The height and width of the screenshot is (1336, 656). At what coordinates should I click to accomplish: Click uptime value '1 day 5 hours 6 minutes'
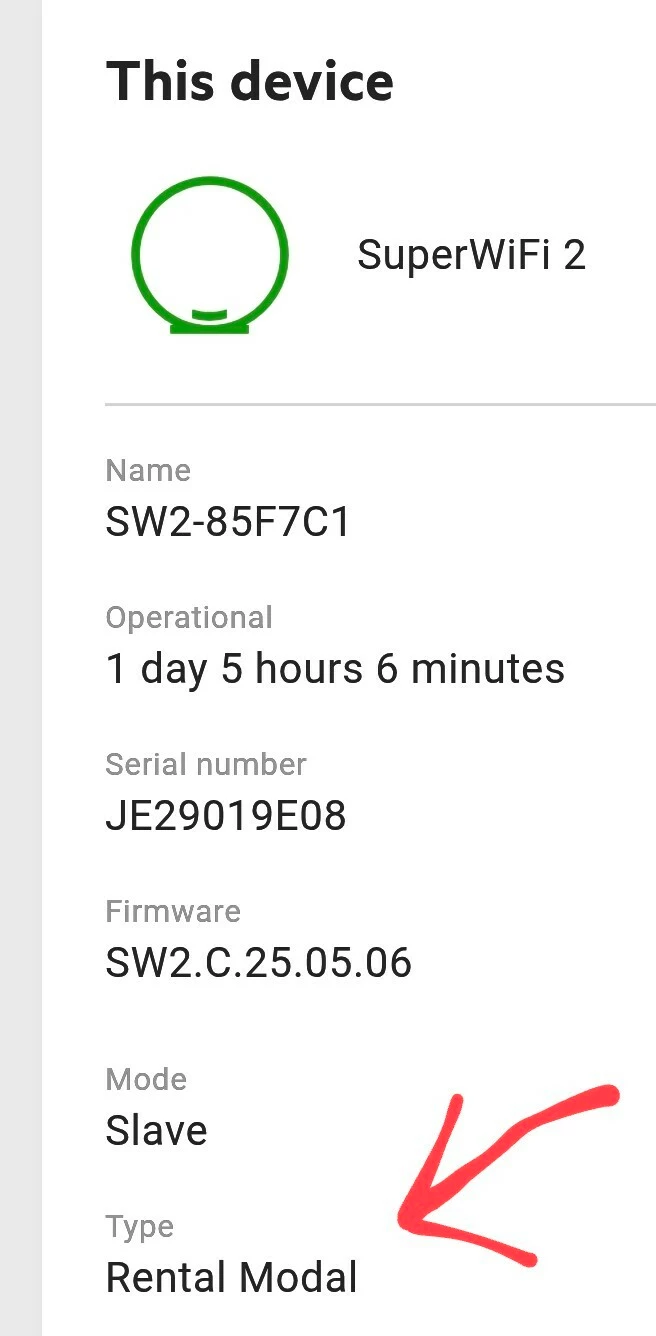click(335, 669)
